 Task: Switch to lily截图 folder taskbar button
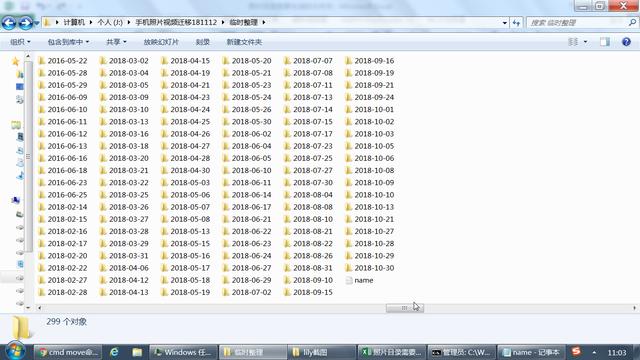(321, 352)
